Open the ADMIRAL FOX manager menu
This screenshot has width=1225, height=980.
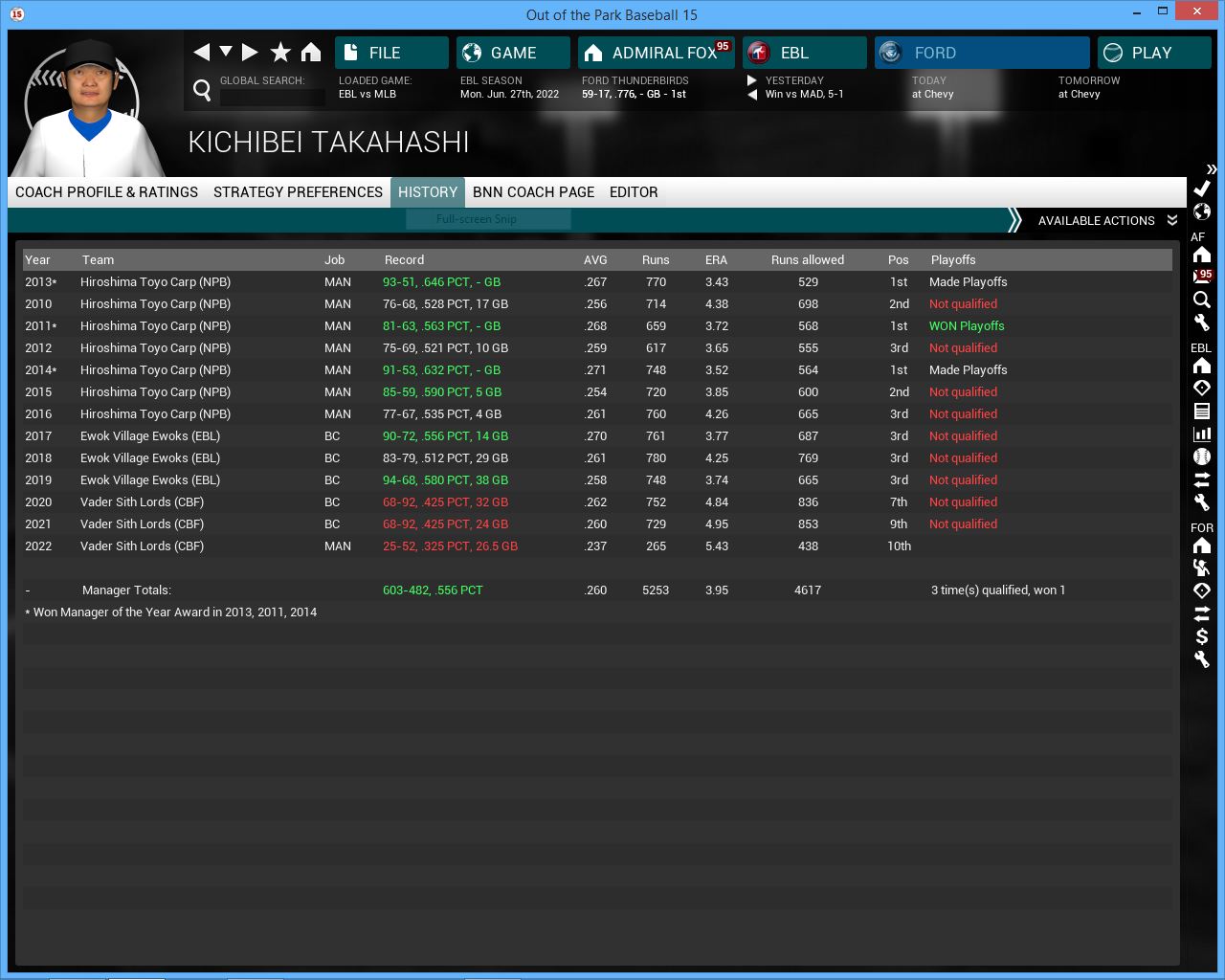[x=657, y=53]
